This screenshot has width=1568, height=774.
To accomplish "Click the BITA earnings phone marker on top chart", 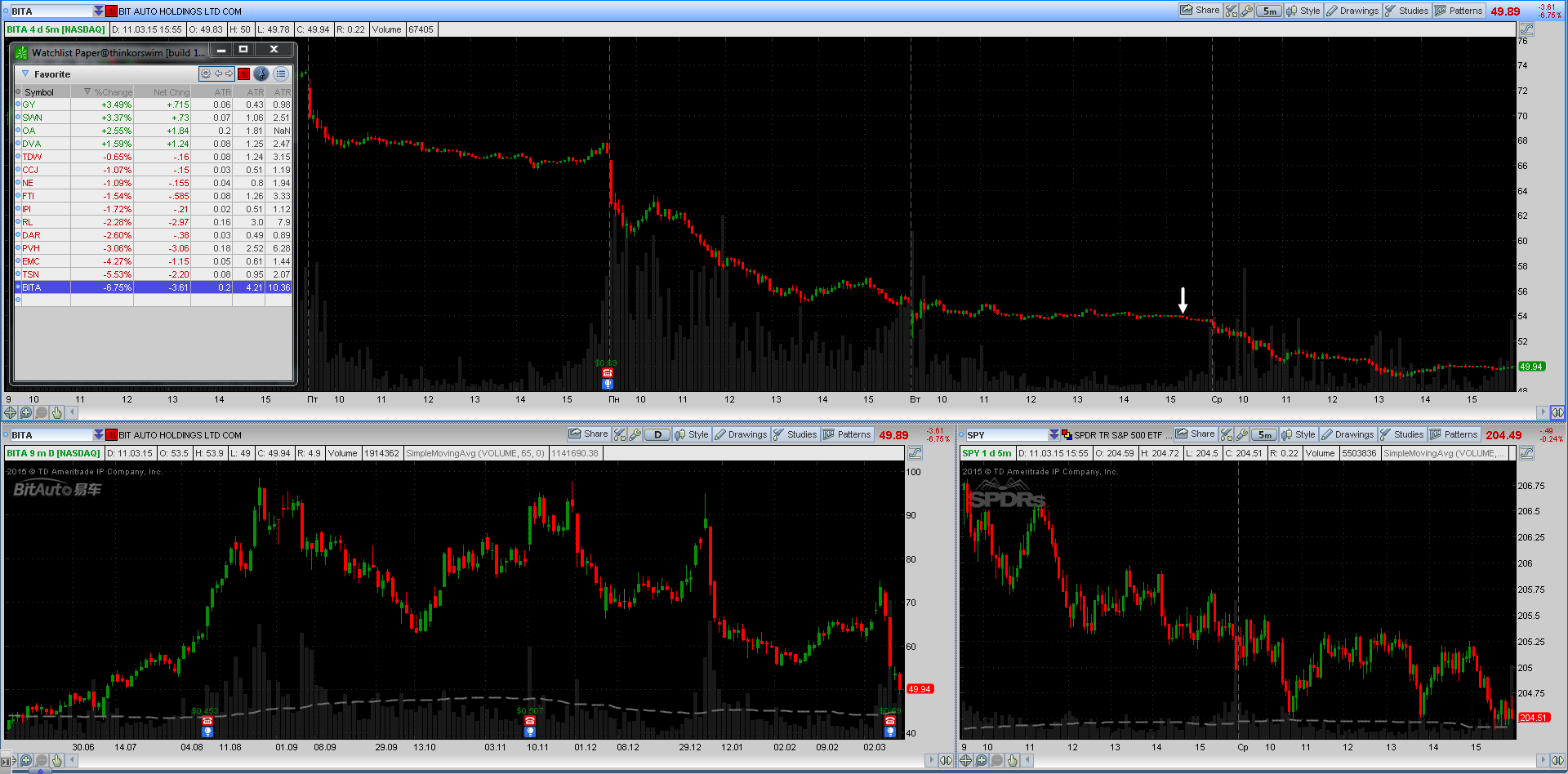I will click(607, 373).
